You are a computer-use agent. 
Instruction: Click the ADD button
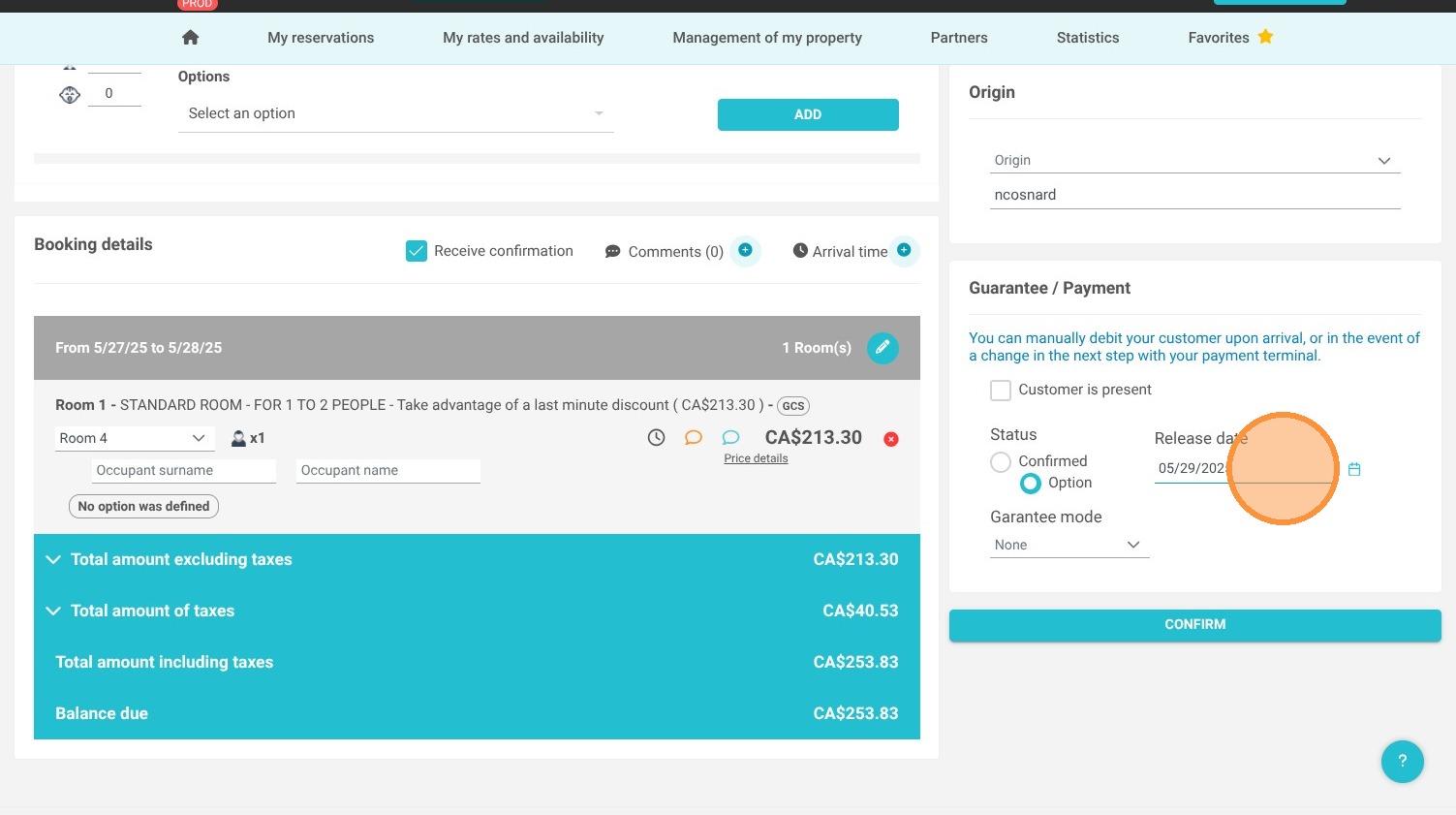coord(808,114)
